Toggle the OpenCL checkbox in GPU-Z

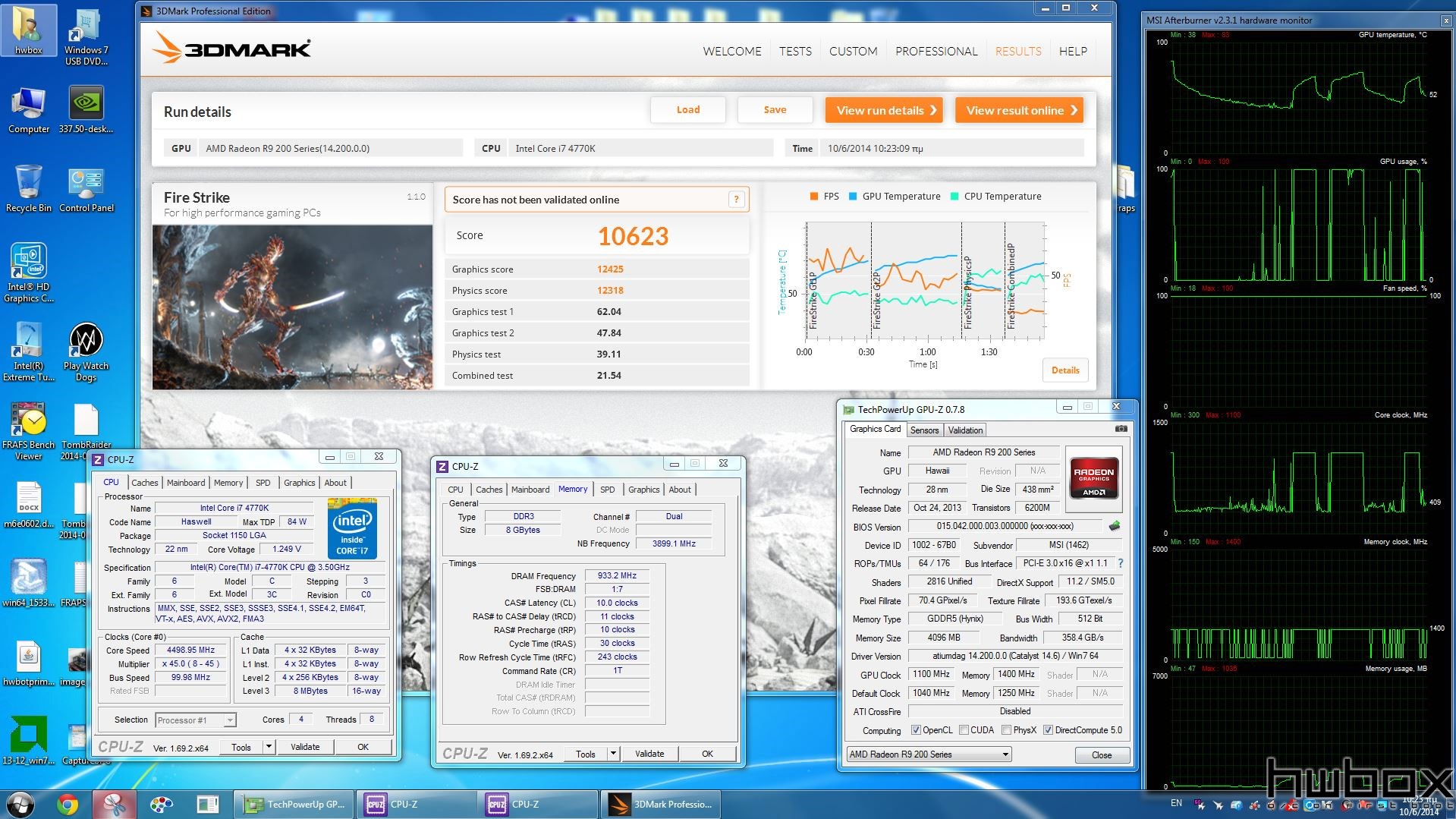(x=916, y=730)
